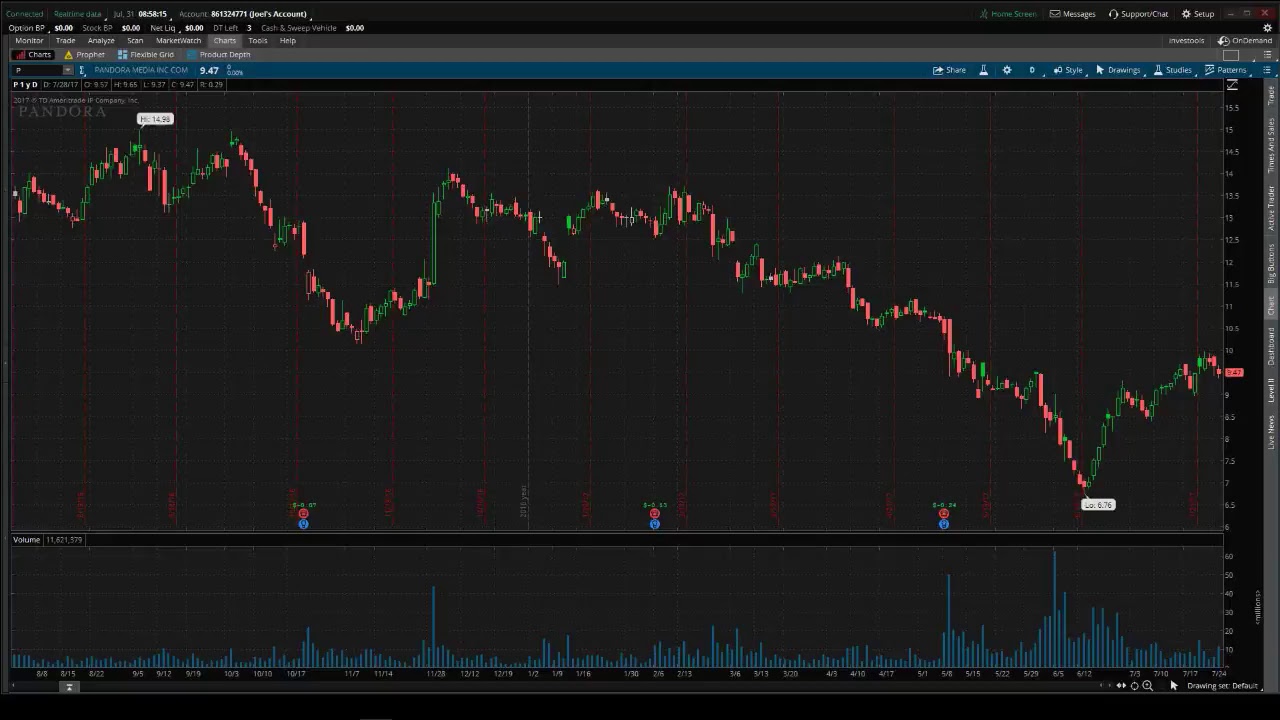Open the Studies dropdown
Viewport: 1280px width, 720px height.
1173,70
